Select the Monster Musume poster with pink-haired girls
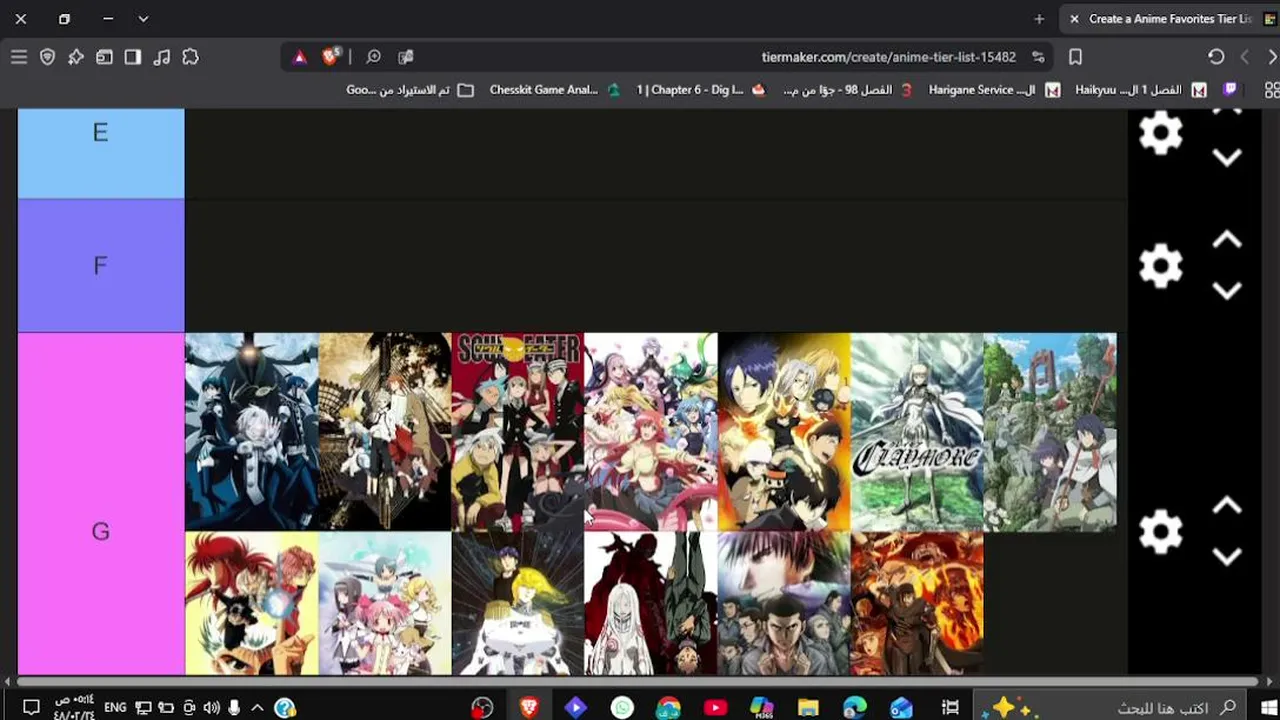1280x720 pixels. (651, 432)
